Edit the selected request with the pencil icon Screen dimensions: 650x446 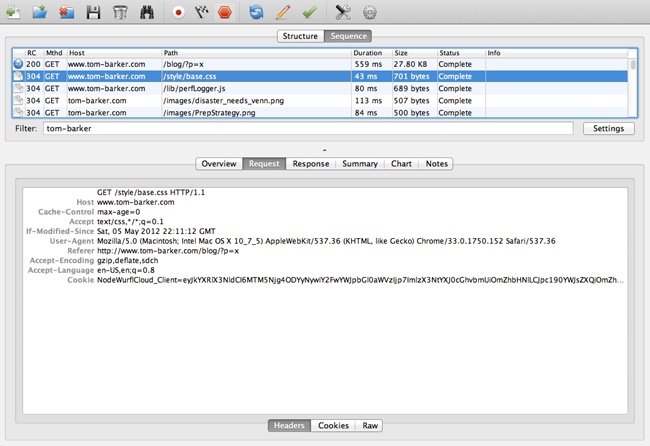click(283, 12)
